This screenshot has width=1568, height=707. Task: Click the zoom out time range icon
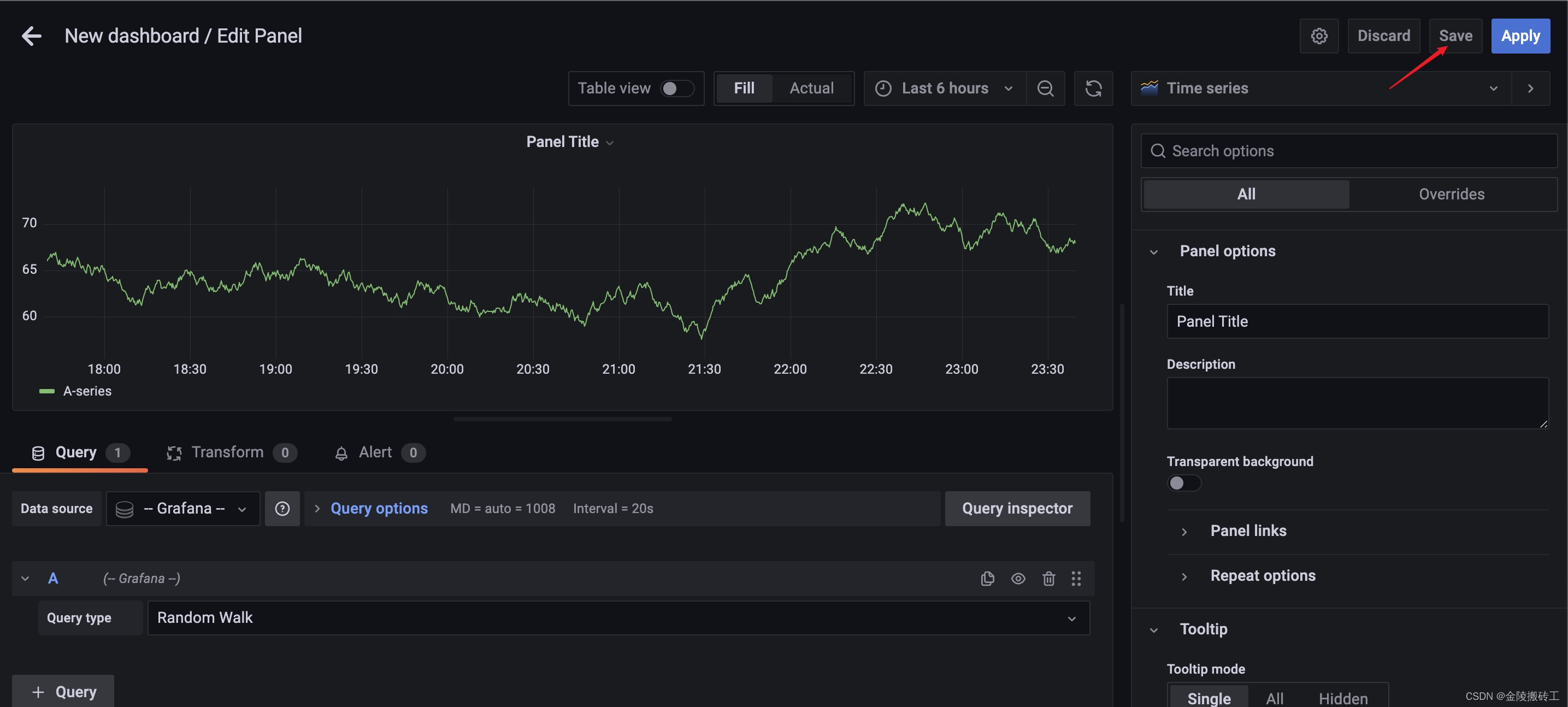1045,89
